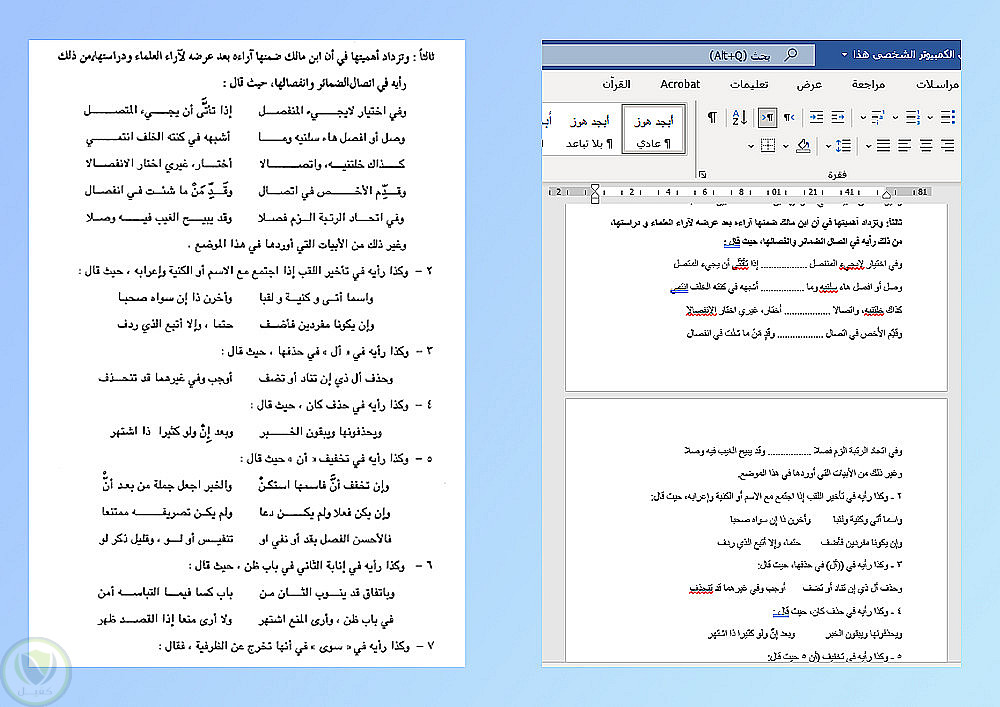This screenshot has width=1000, height=707.
Task: Click 'ثالثاً' line in scanned page image
Action: click(x=246, y=57)
